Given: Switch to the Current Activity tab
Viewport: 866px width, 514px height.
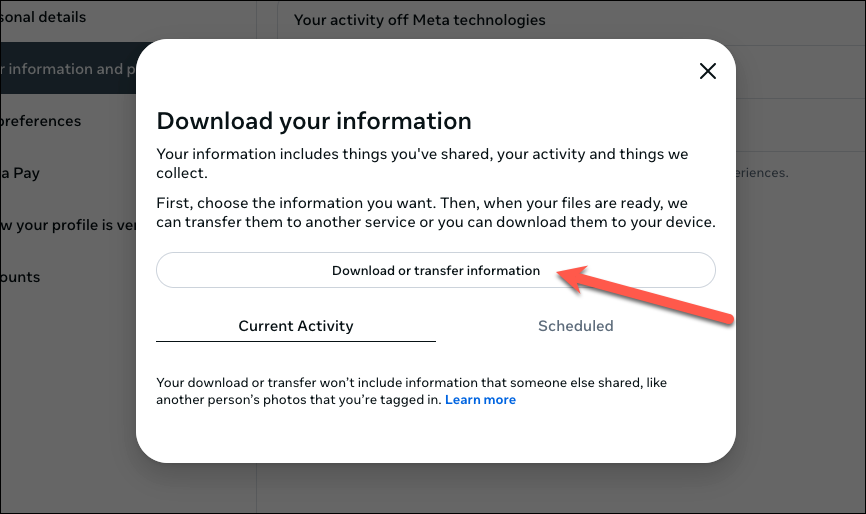Looking at the screenshot, I should coord(296,326).
